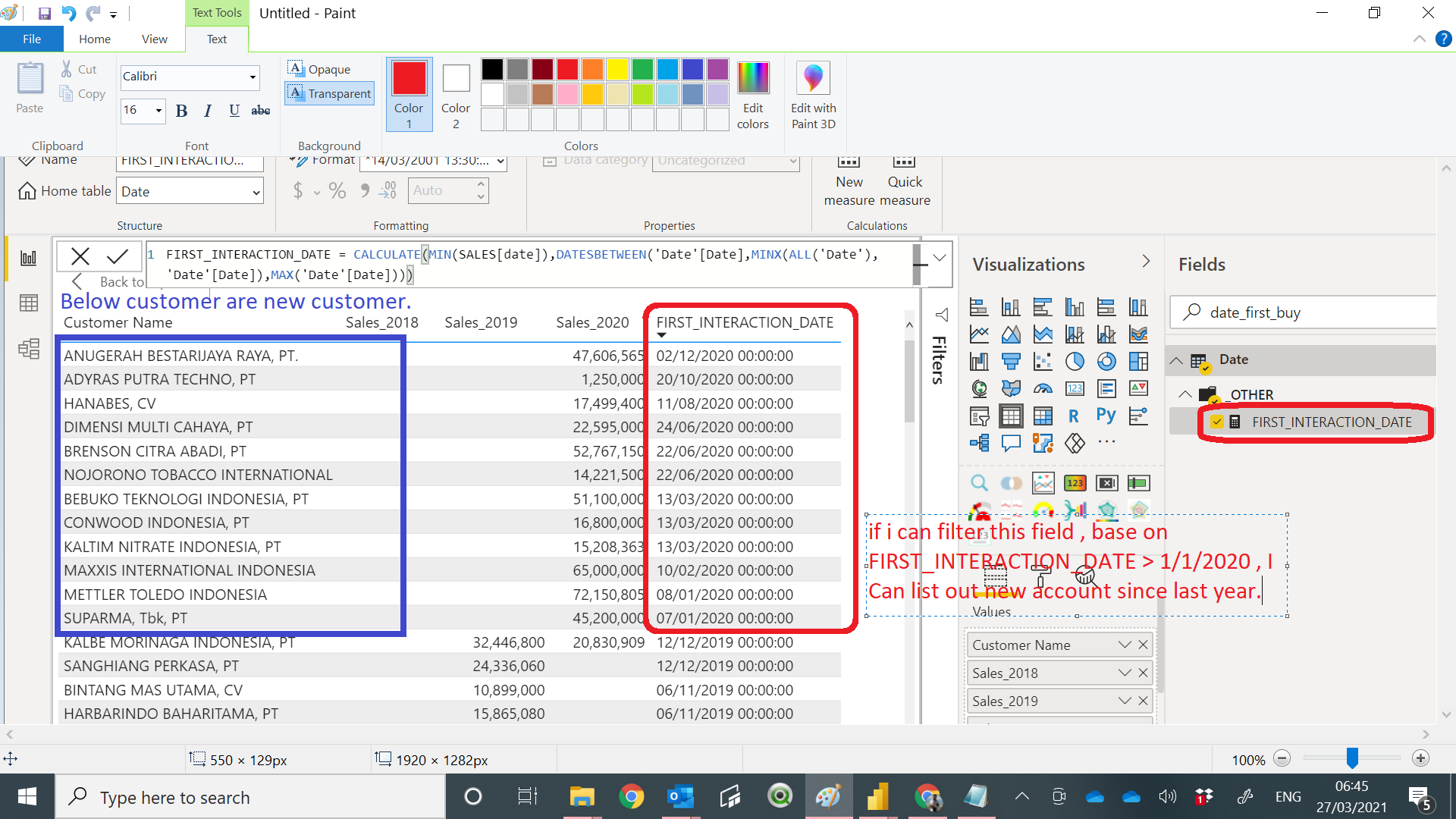
Task: Click the zoom slider handle
Action: pyautogui.click(x=1352, y=758)
